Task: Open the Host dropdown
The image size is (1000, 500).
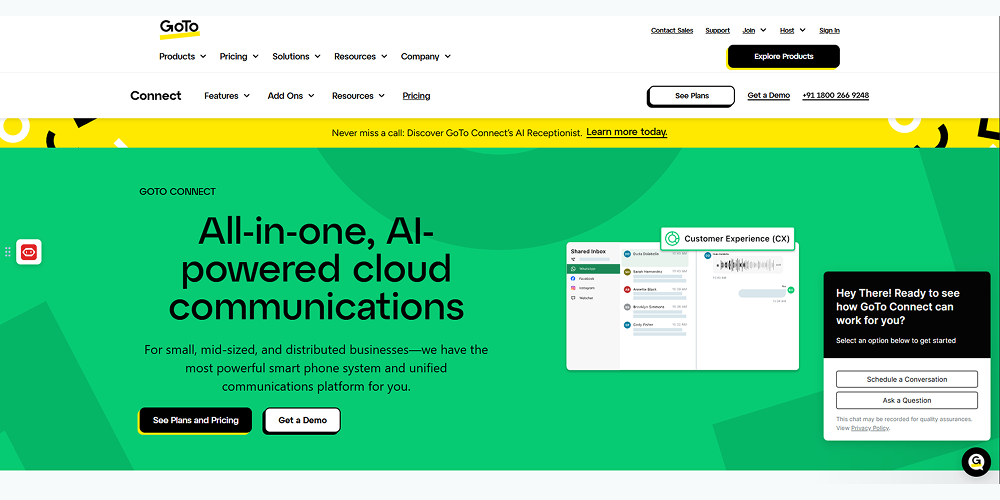Action: point(792,30)
